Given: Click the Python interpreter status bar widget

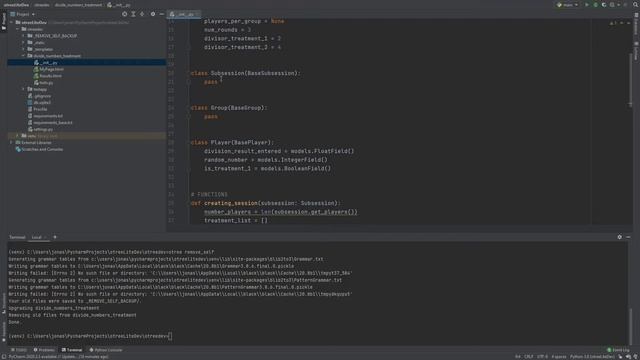Looking at the screenshot, I should click(592, 357).
